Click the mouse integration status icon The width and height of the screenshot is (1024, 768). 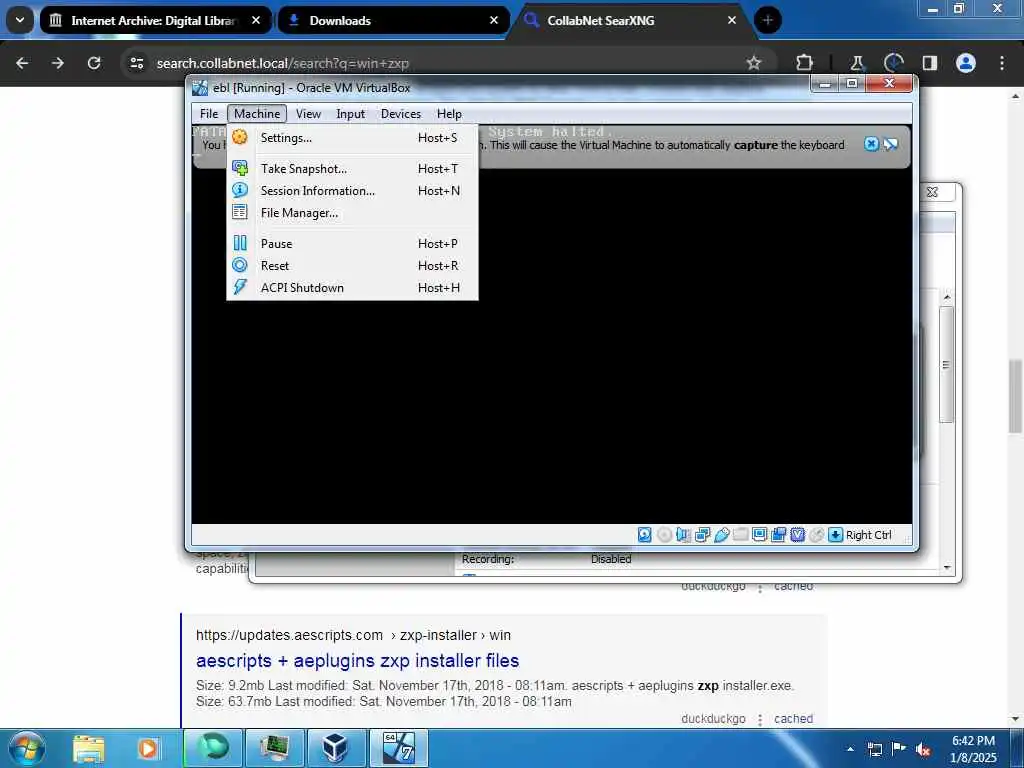pyautogui.click(x=816, y=535)
